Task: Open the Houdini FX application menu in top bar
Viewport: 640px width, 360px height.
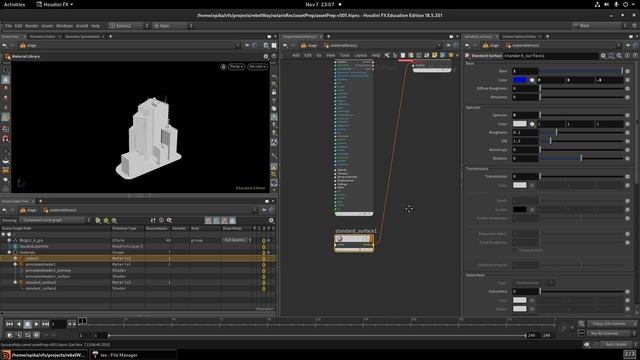Action: tap(55, 4)
